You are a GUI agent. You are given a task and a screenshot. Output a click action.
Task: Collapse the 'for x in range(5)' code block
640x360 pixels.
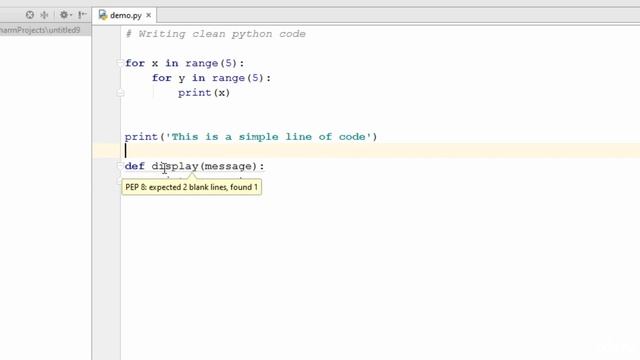coord(120,63)
